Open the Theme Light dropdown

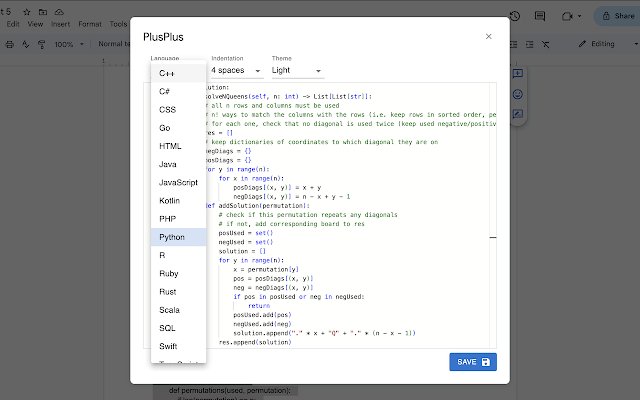(x=298, y=71)
